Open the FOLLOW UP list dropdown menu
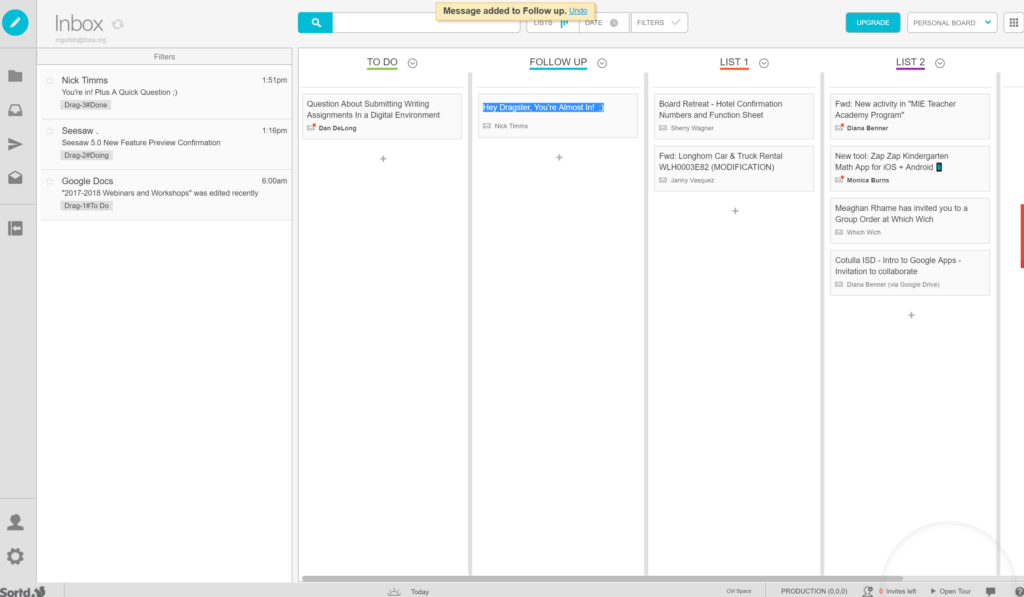This screenshot has width=1024, height=597. pyautogui.click(x=602, y=63)
